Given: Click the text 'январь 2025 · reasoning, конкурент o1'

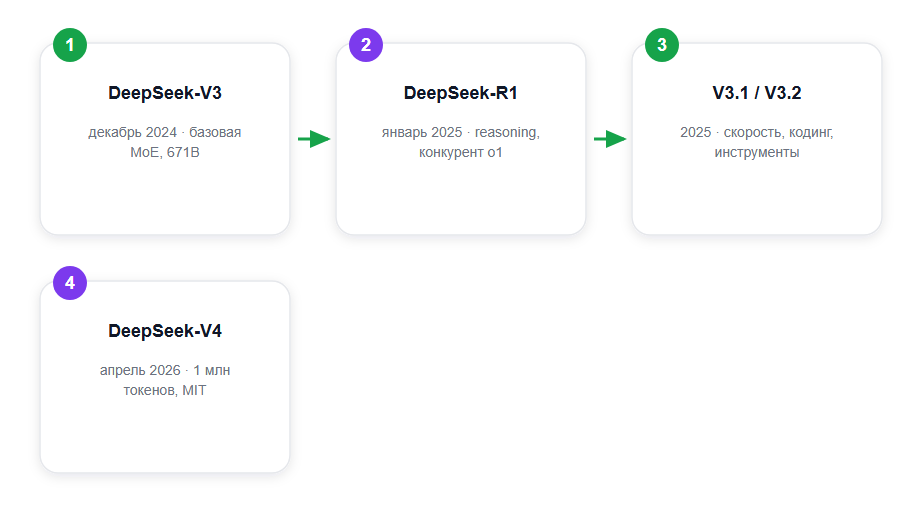Looking at the screenshot, I should pyautogui.click(x=460, y=142).
